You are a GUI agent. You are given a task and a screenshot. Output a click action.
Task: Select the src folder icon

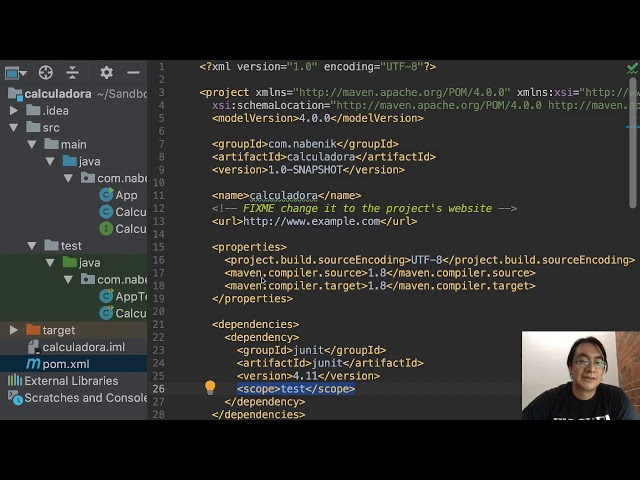coord(33,127)
